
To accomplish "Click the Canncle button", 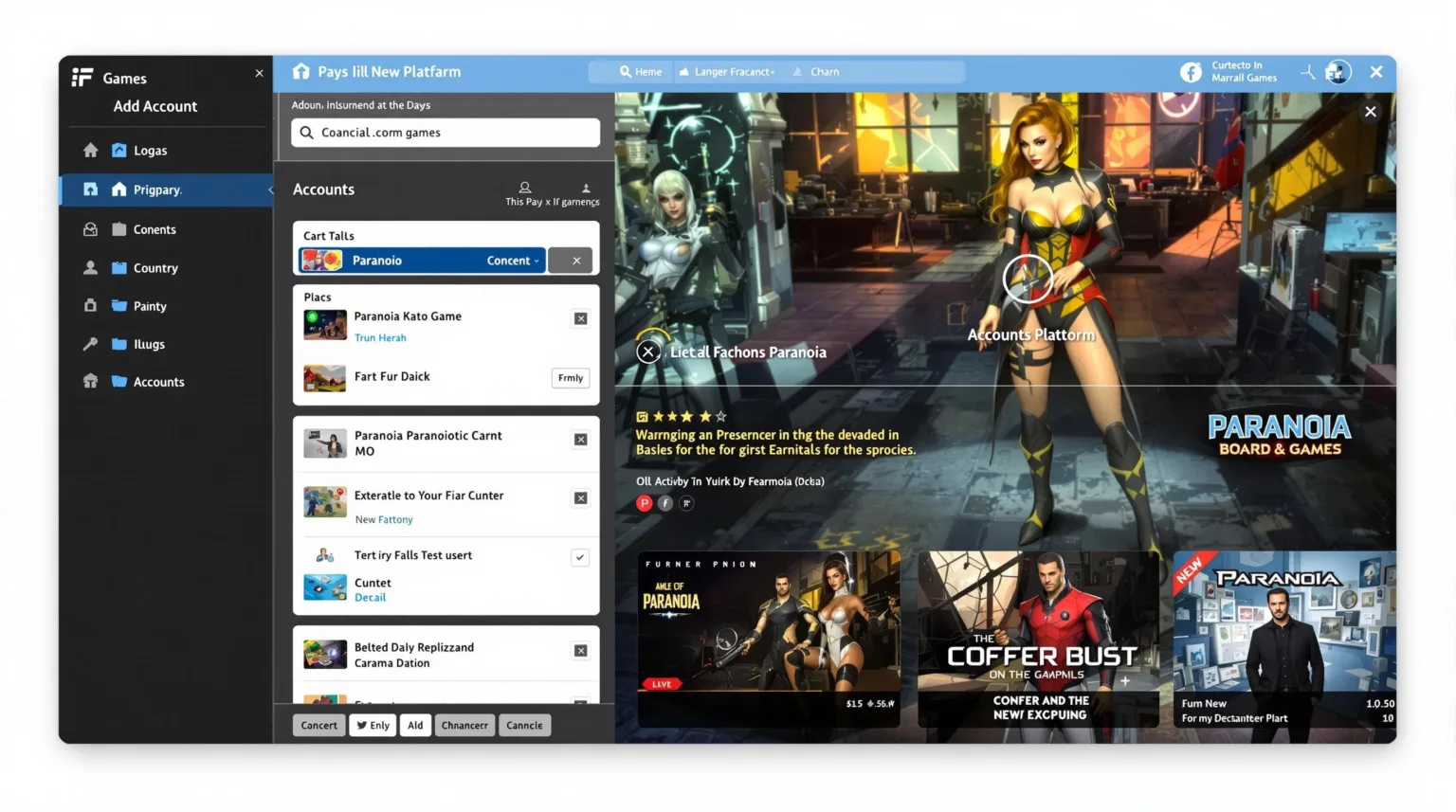I will tap(524, 725).
